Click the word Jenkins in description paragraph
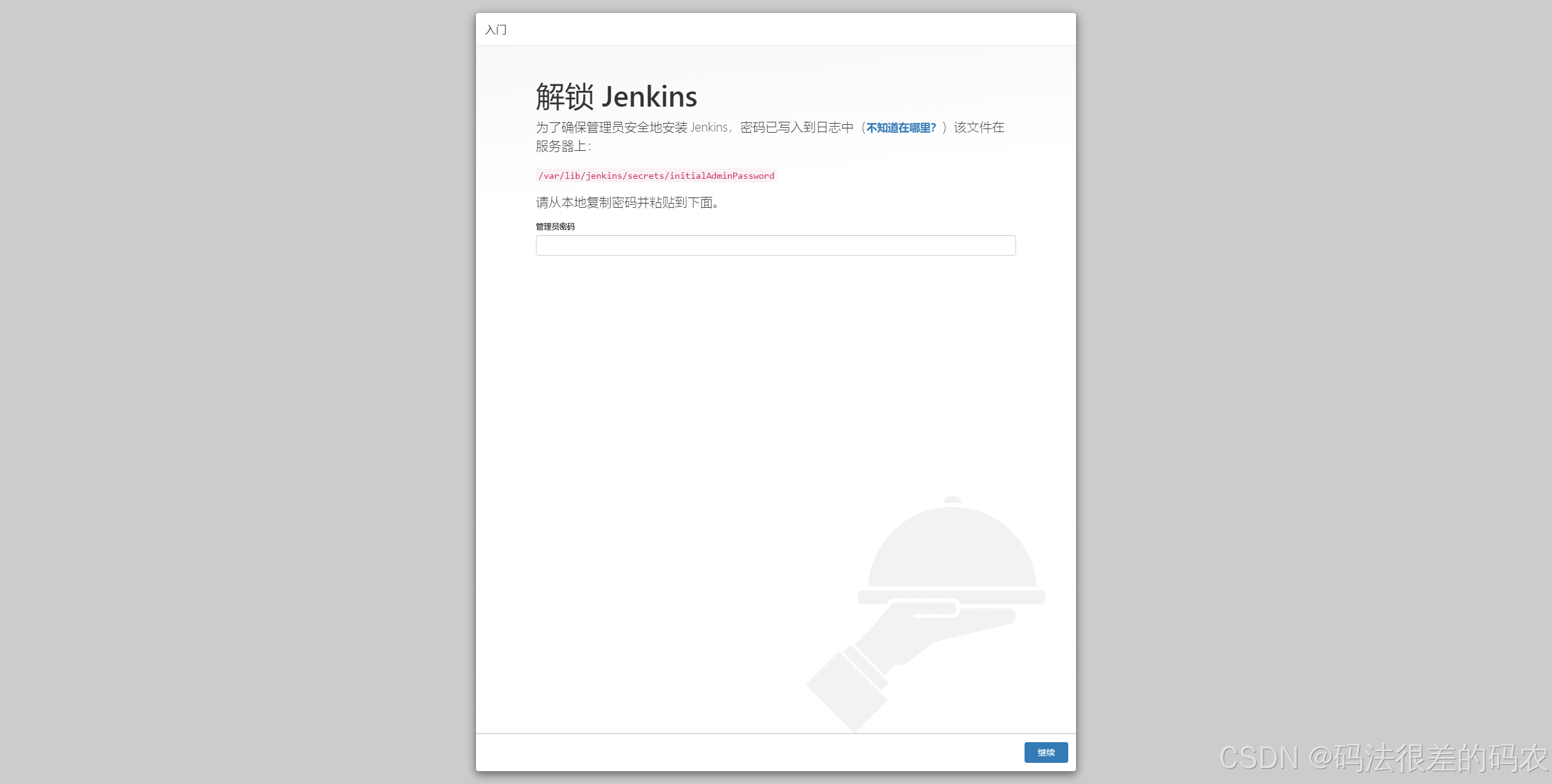Screen dimensions: 1552x784 [x=709, y=128]
